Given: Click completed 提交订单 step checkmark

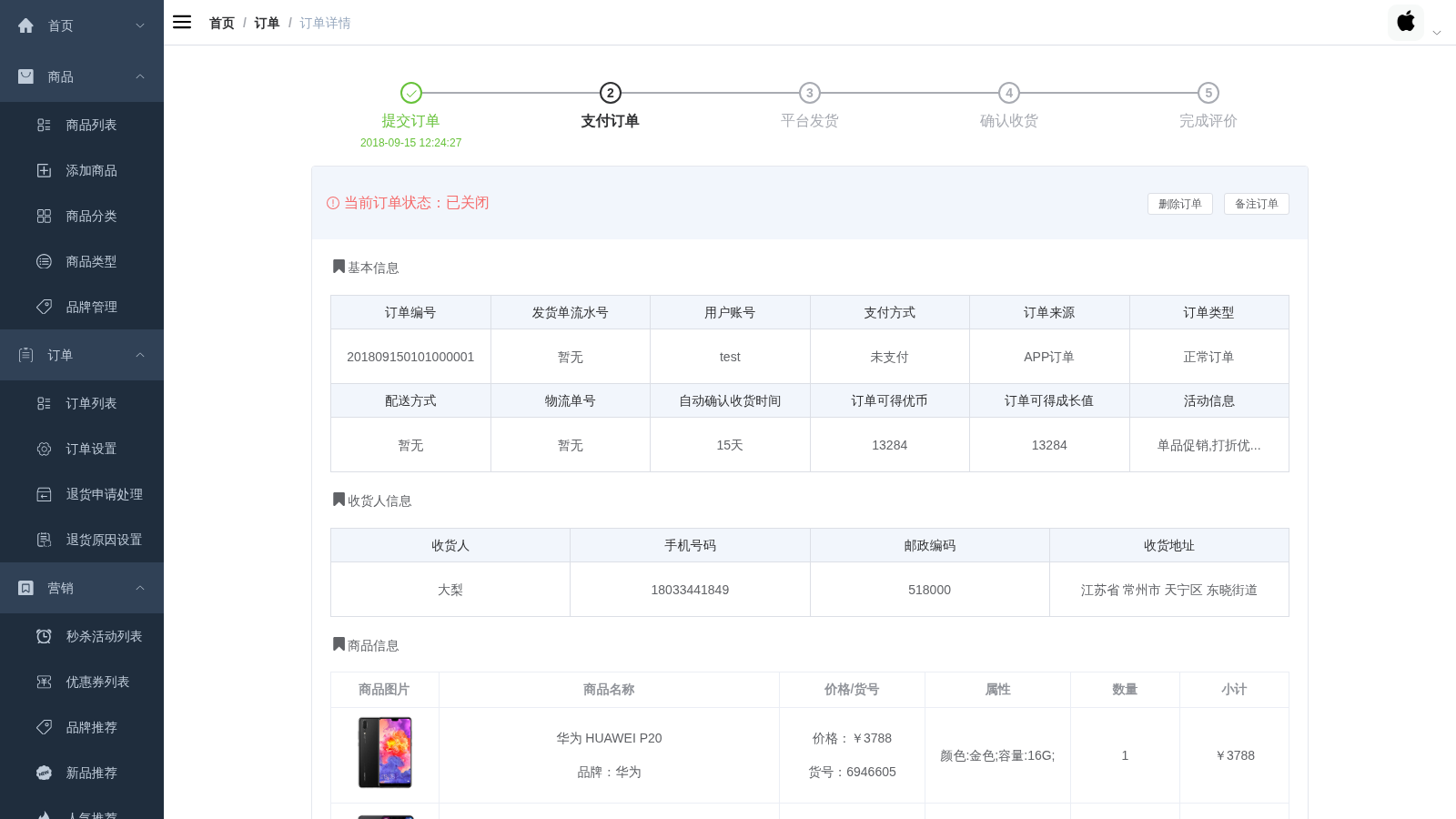Looking at the screenshot, I should pyautogui.click(x=411, y=93).
